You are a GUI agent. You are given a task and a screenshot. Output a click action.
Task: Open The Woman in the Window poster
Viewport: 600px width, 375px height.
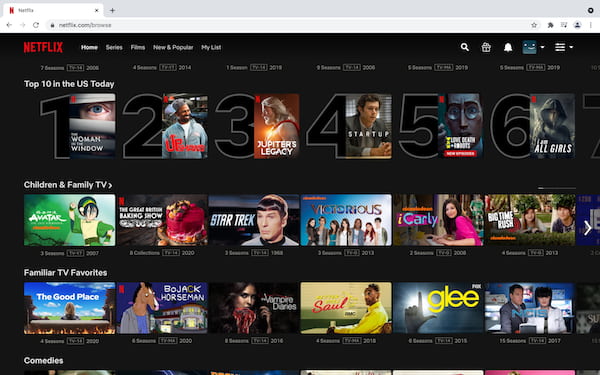coord(92,126)
